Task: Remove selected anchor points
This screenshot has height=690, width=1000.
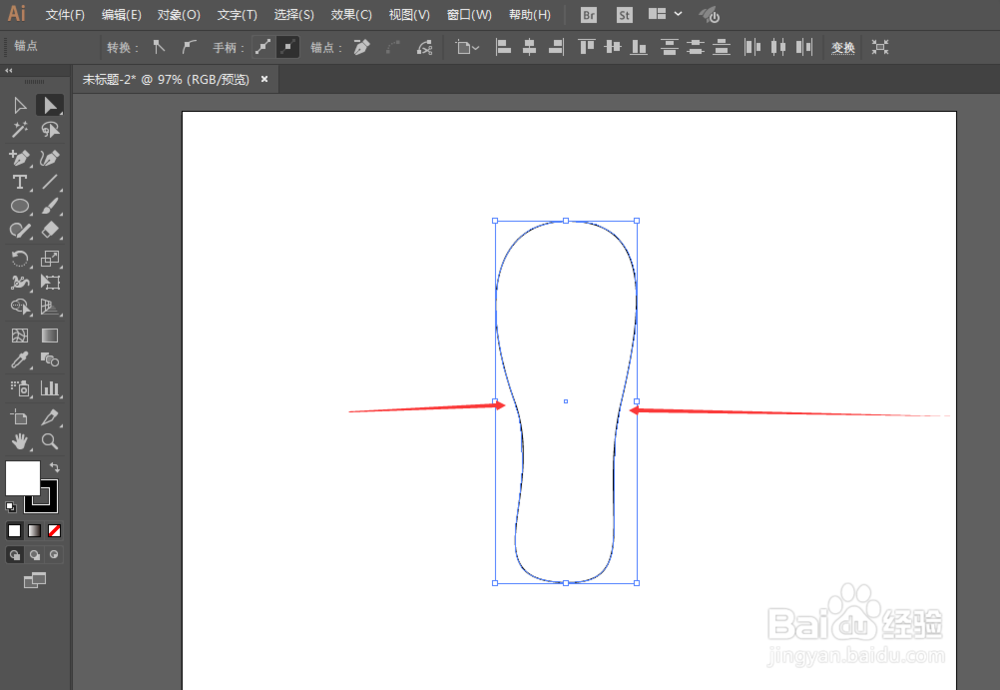Action: tap(362, 47)
